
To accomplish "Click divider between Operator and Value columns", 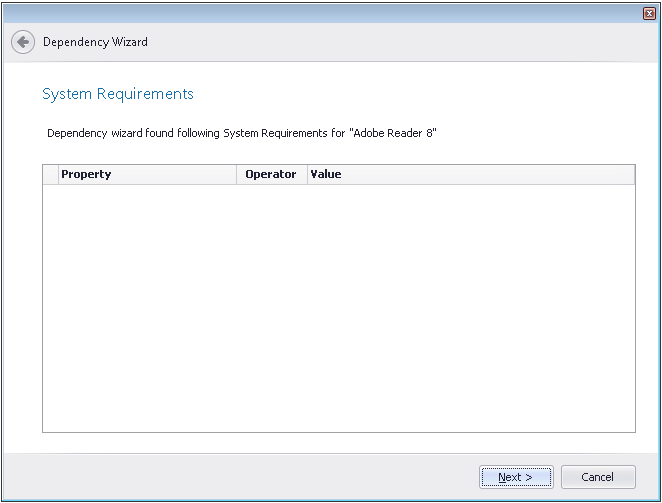I will pyautogui.click(x=307, y=174).
